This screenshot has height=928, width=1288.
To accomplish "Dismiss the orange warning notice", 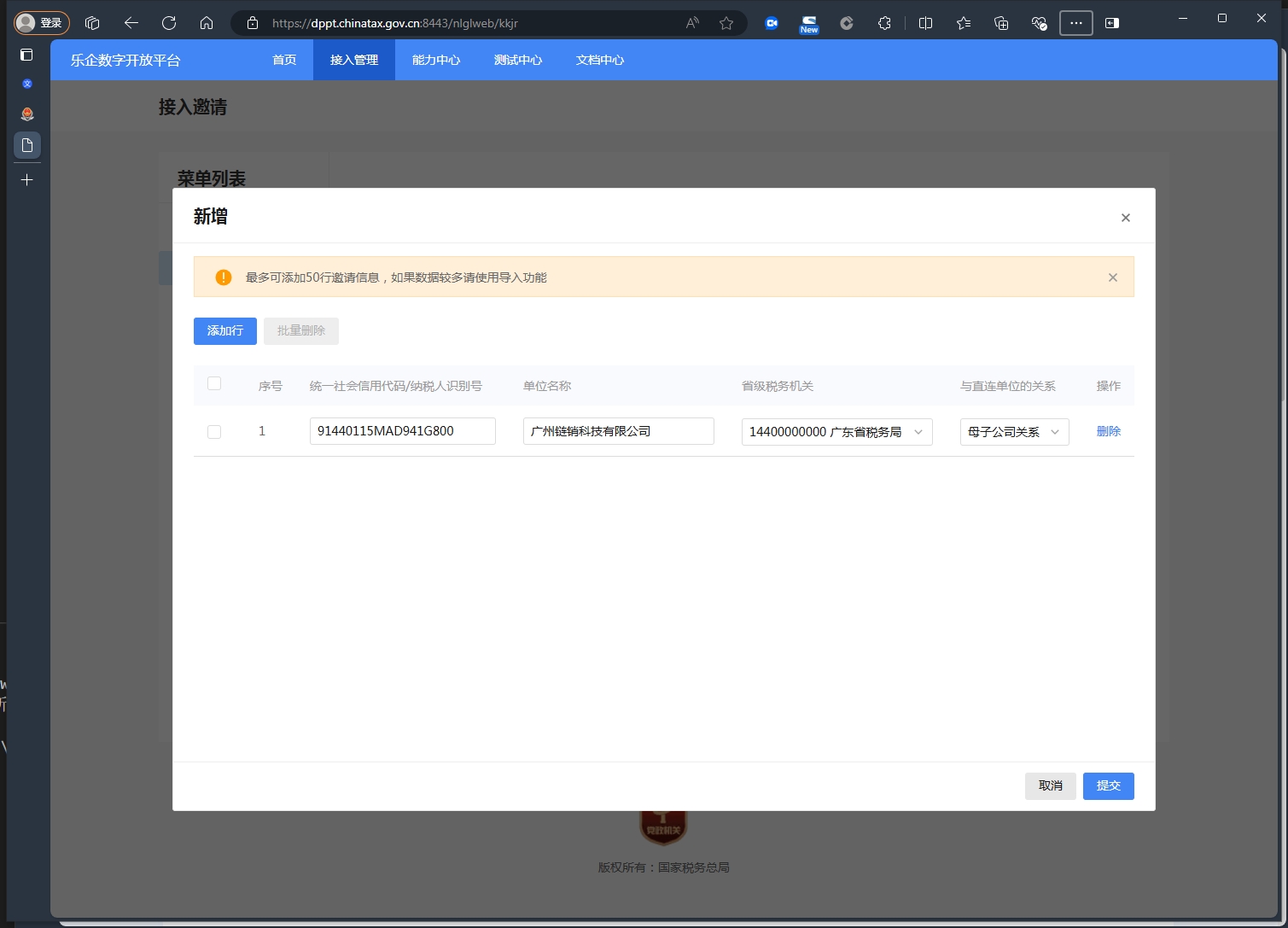I will click(1112, 277).
